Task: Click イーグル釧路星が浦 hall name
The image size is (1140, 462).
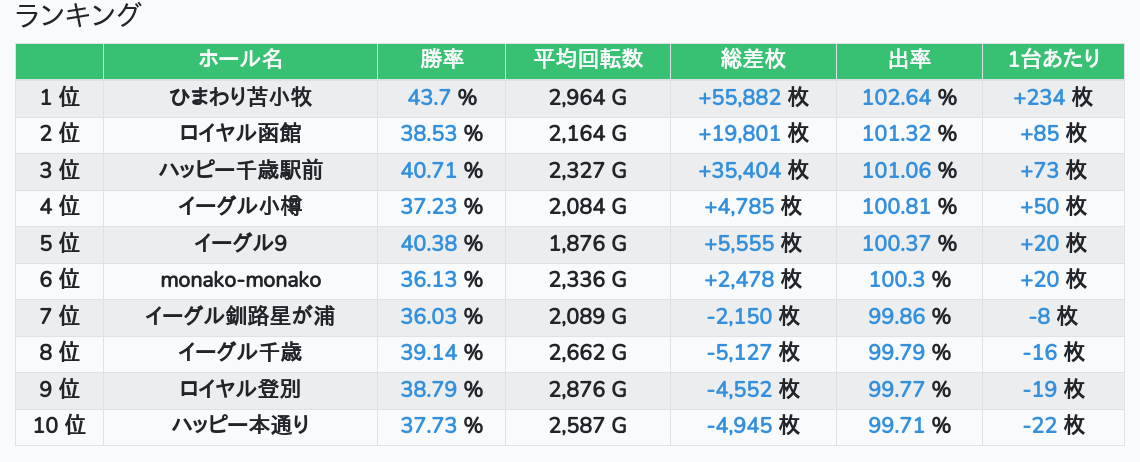Action: [240, 317]
